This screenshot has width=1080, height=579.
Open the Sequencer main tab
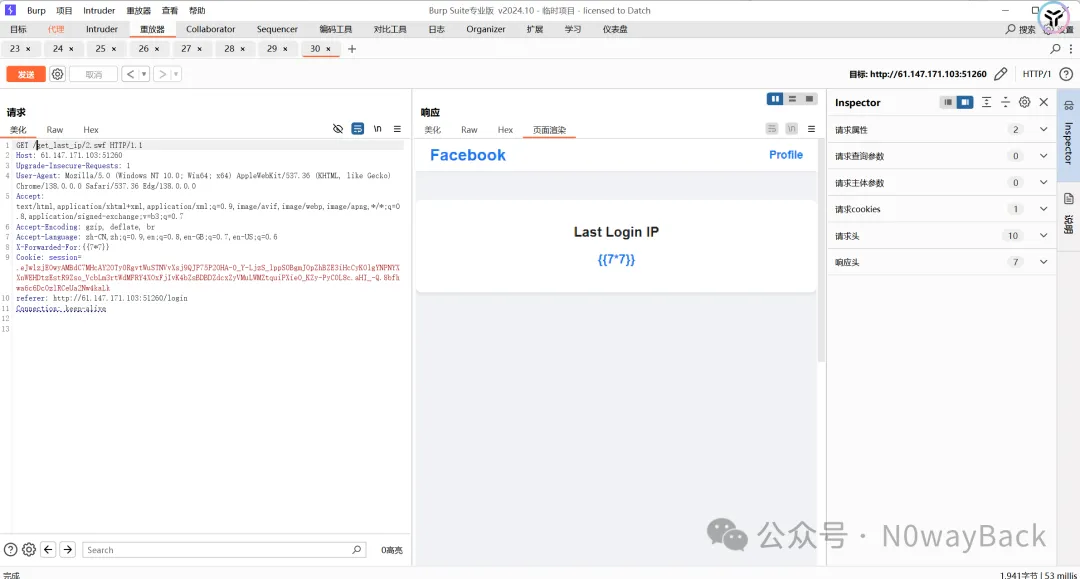[277, 30]
